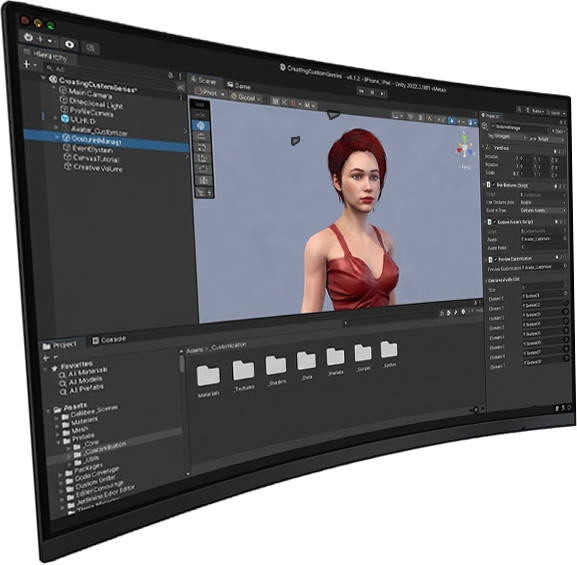Click the search icon near Layers dropdown
577x565 pixels.
[519, 110]
